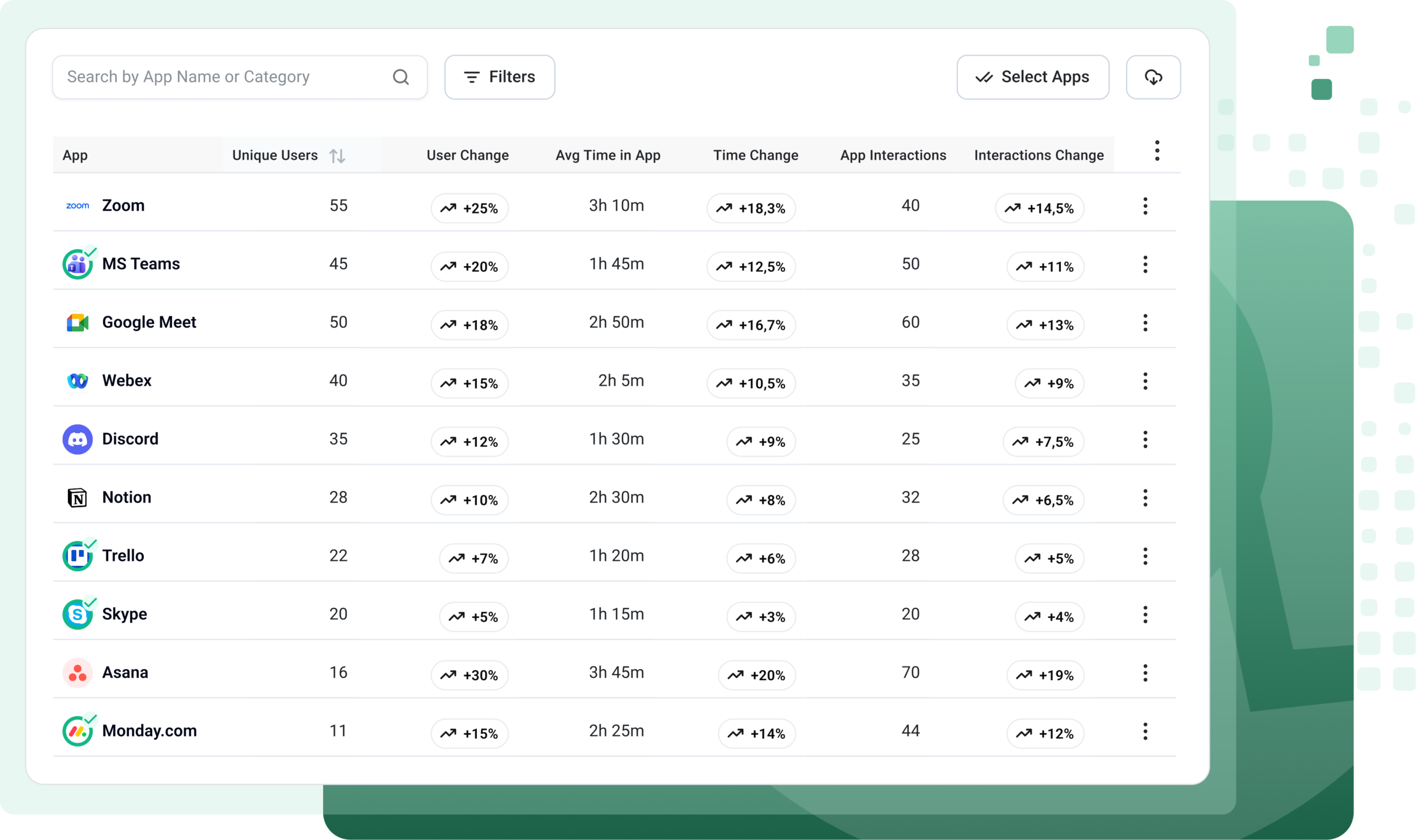
Task: Click the Unique Users header label
Action: coord(275,155)
